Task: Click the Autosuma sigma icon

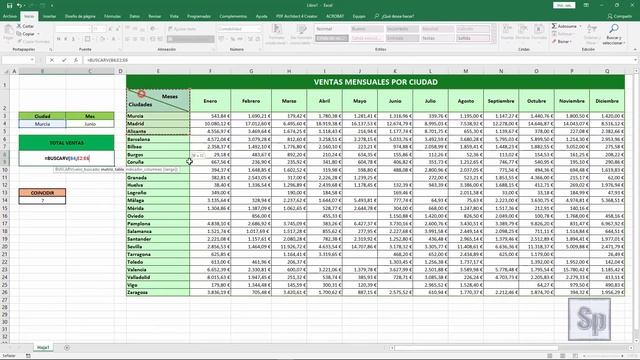Action: point(554,26)
